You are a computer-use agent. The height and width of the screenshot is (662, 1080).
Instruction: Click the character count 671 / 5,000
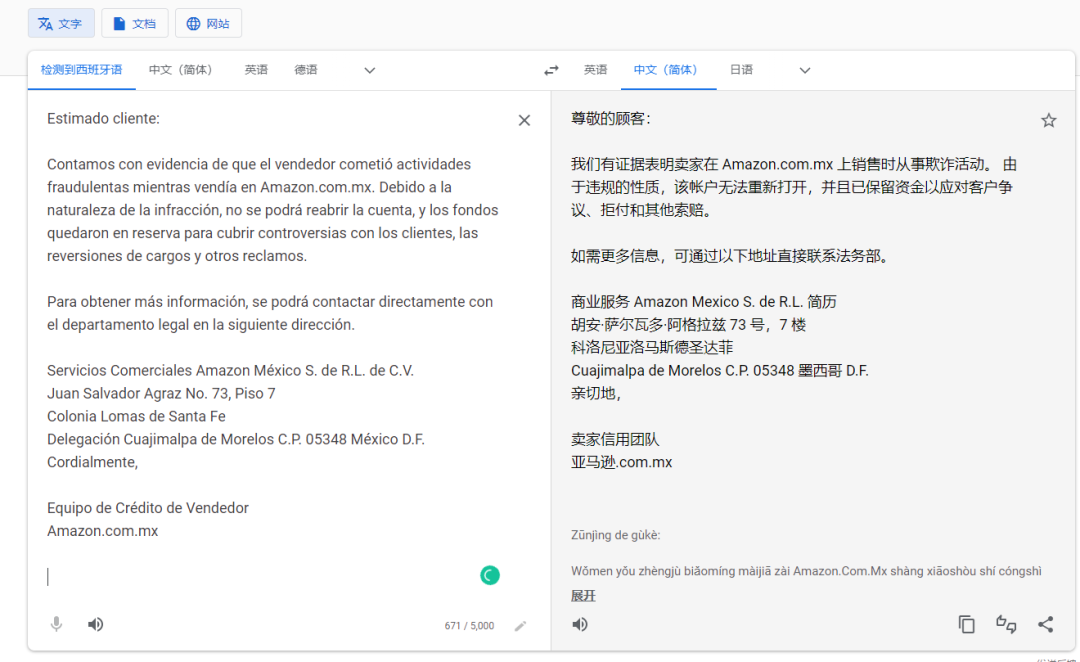[469, 625]
